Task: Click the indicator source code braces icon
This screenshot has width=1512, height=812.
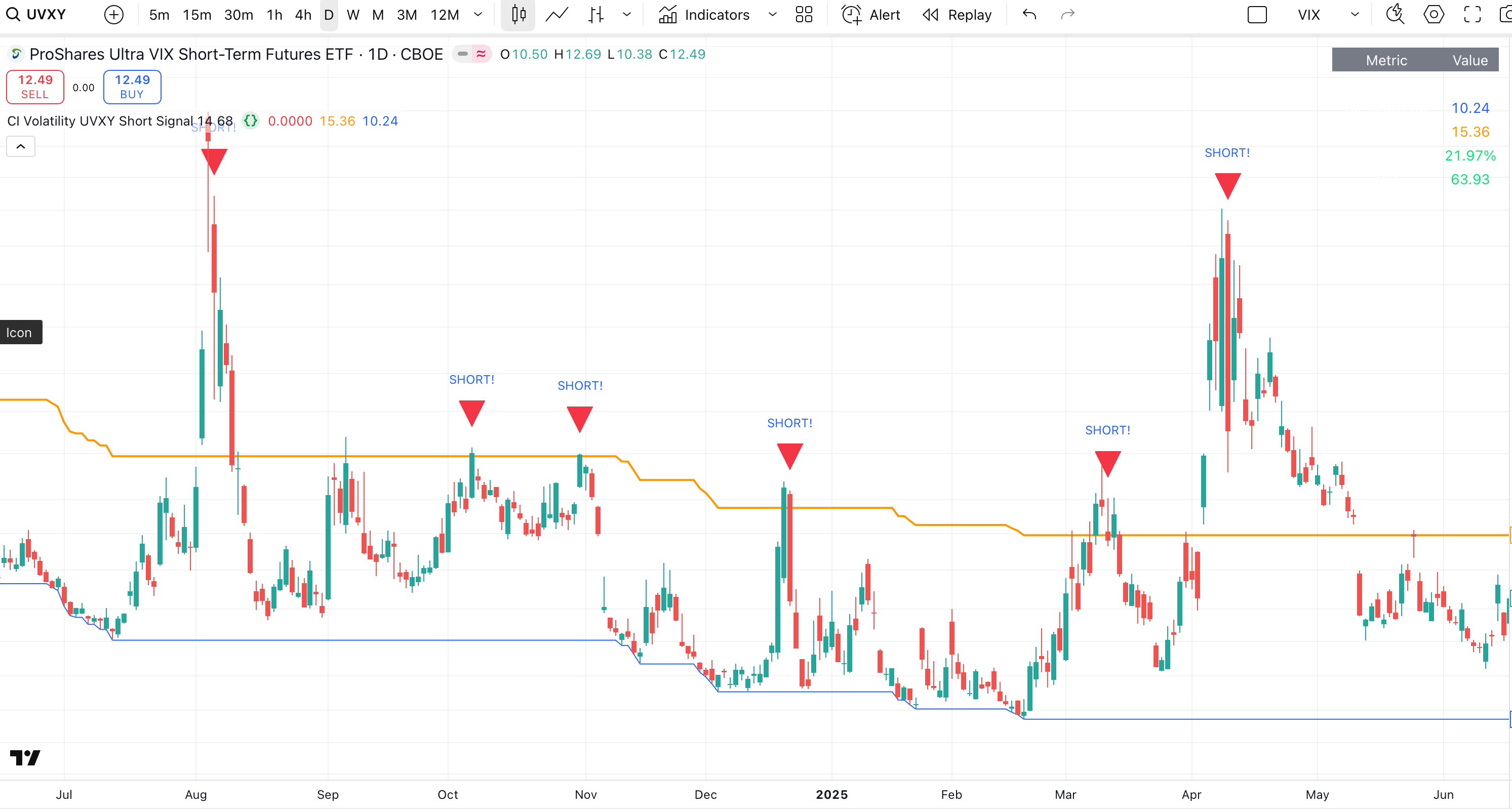Action: [251, 121]
